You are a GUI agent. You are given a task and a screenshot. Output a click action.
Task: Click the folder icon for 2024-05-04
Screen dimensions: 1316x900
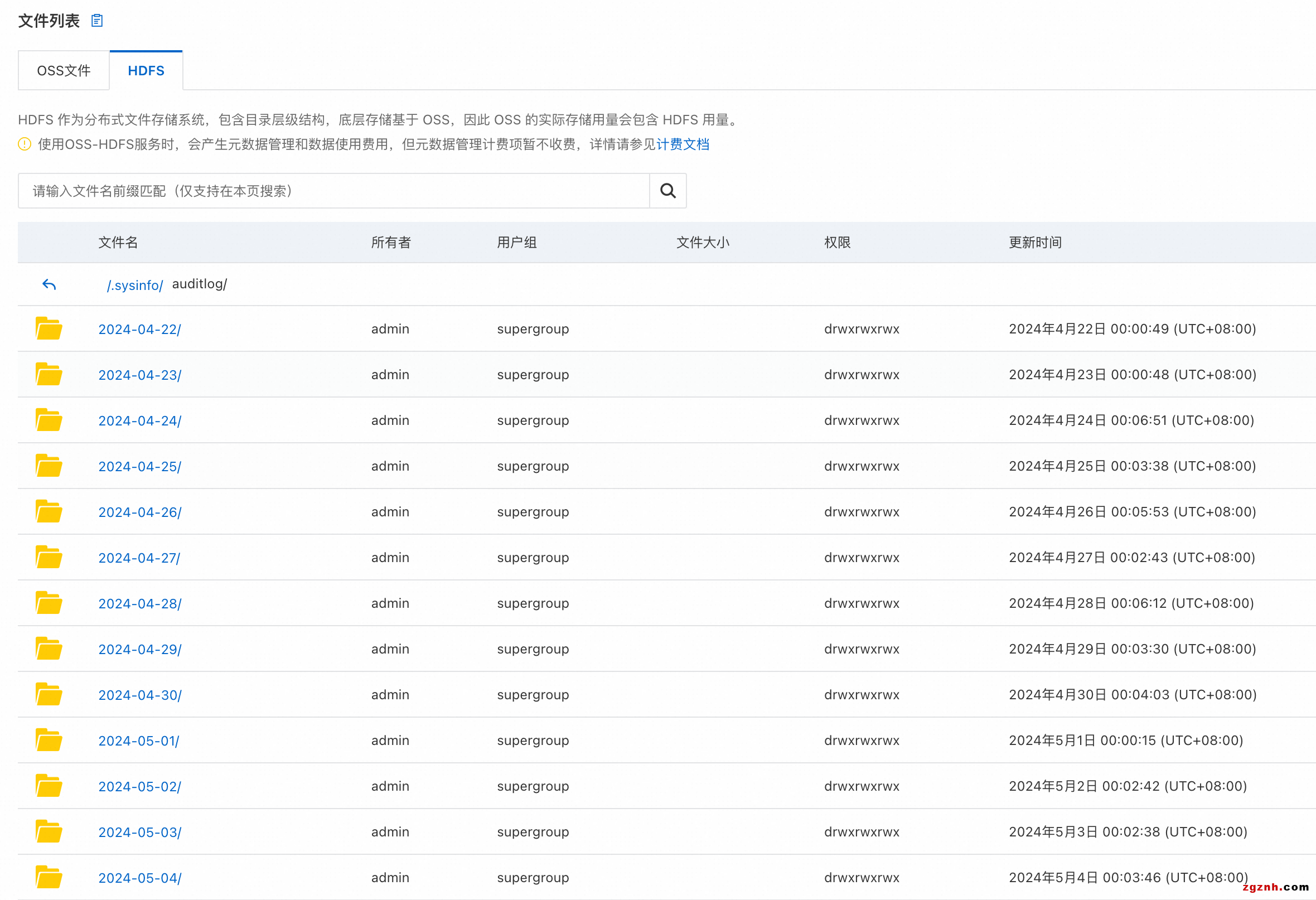[x=49, y=877]
